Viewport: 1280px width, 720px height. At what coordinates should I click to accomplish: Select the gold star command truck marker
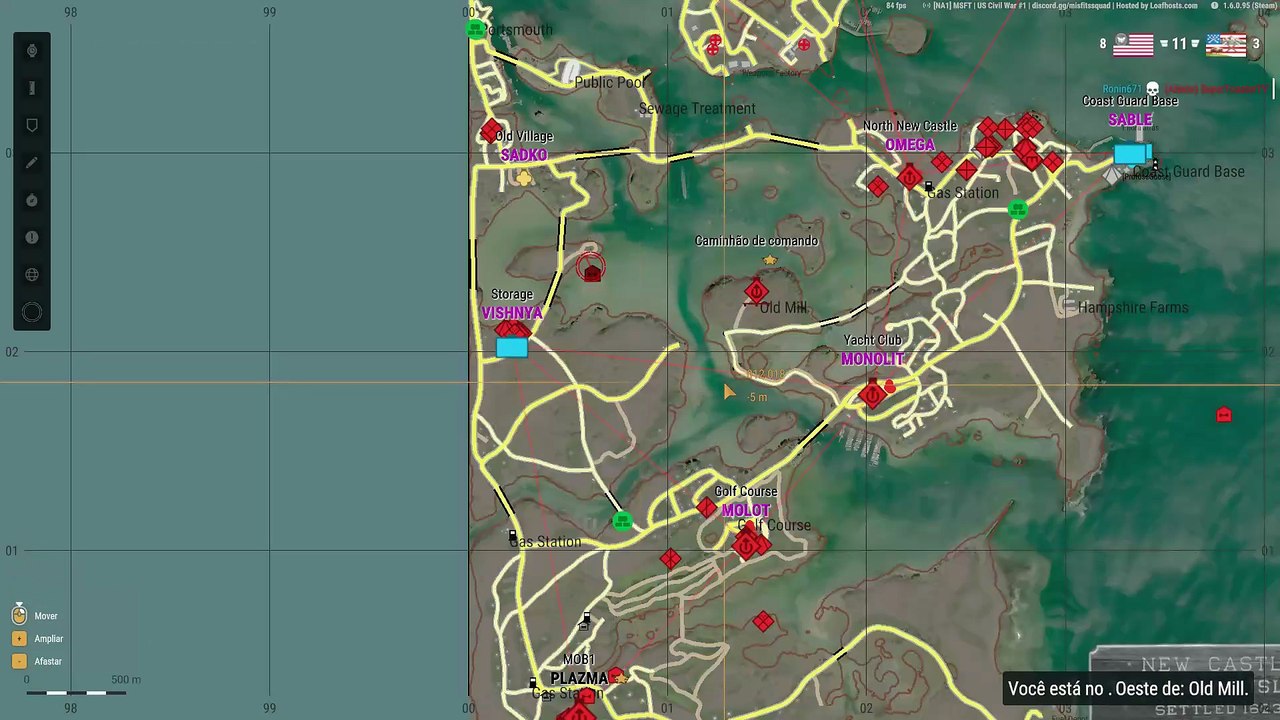(x=770, y=260)
